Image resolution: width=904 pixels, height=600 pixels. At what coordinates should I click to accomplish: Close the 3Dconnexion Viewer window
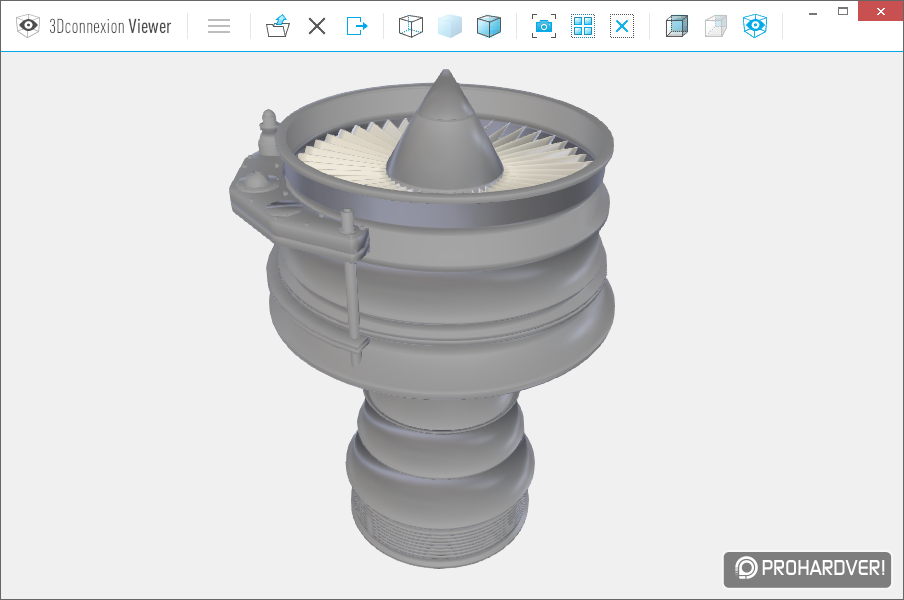tap(880, 11)
